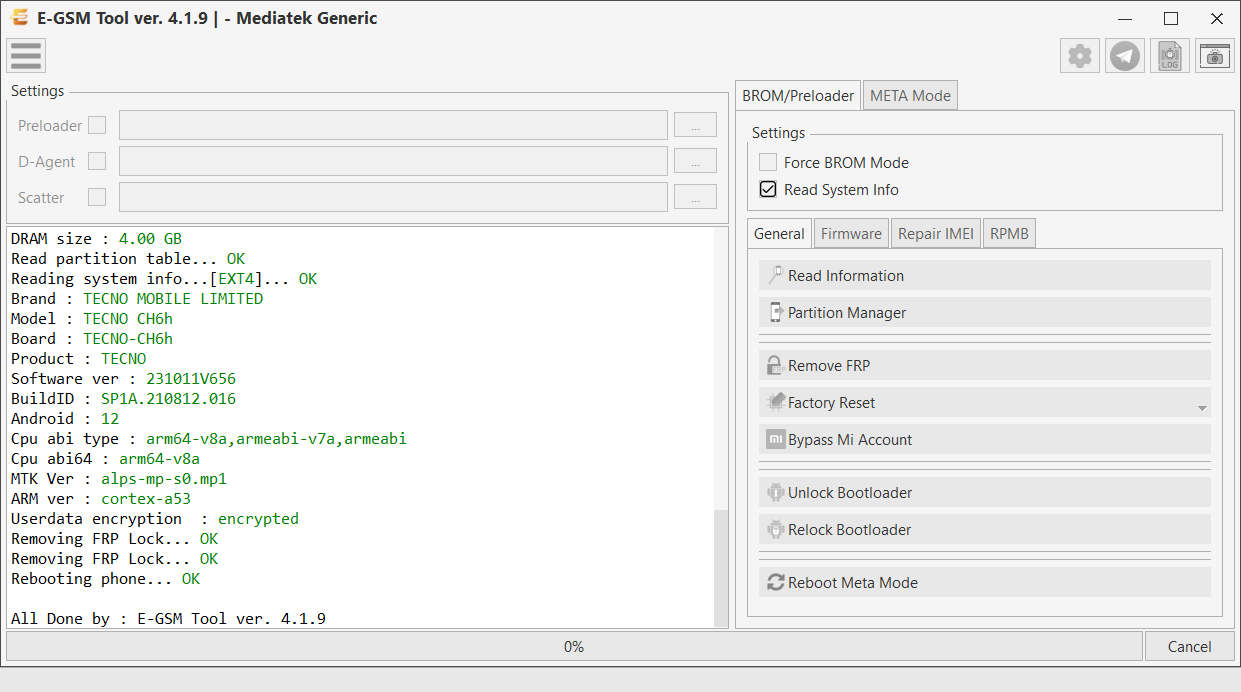Click log line 'BuildID : SP1A.210812.016'
This screenshot has width=1241, height=692.
click(123, 398)
